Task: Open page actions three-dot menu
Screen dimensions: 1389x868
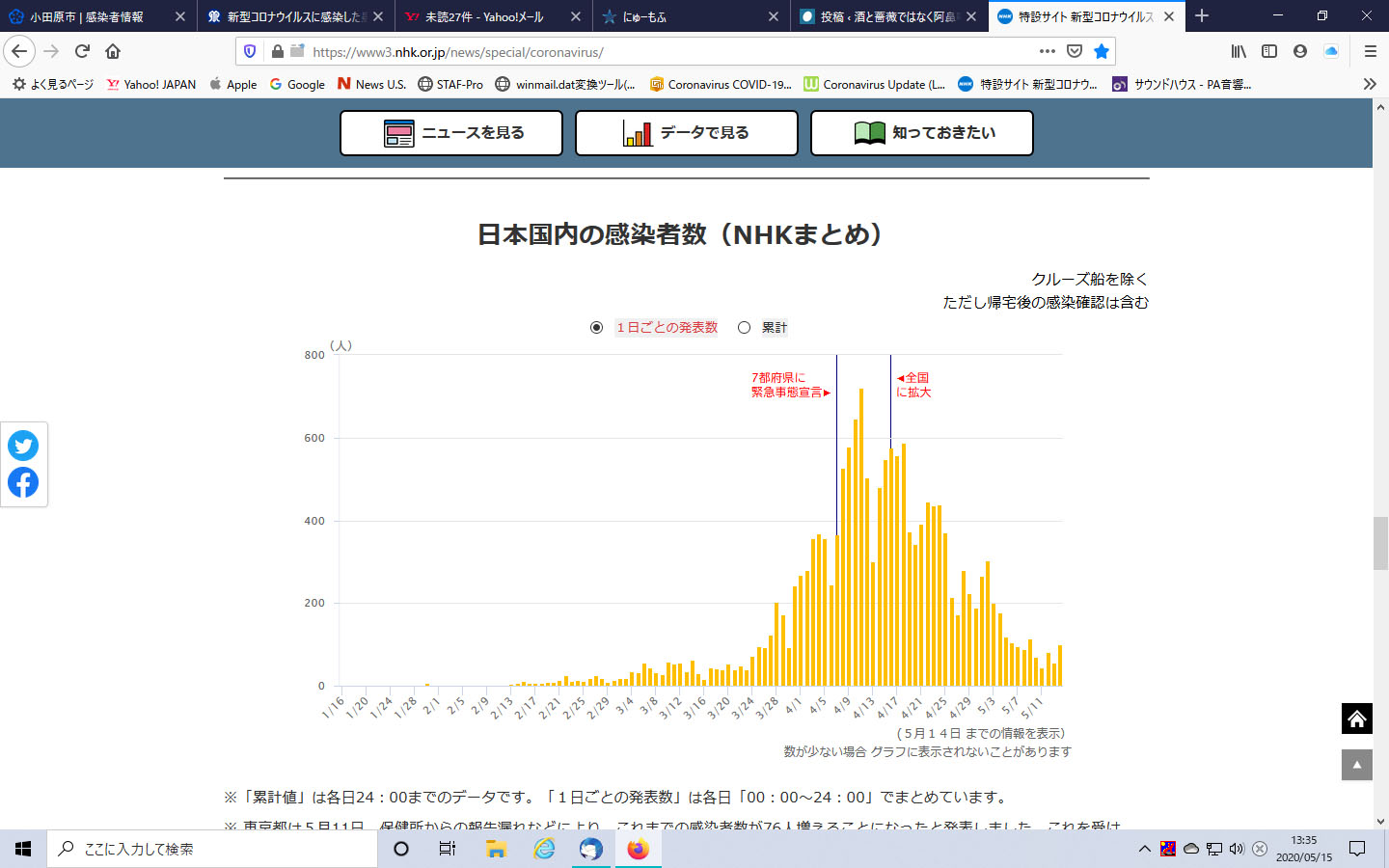Action: [1048, 51]
